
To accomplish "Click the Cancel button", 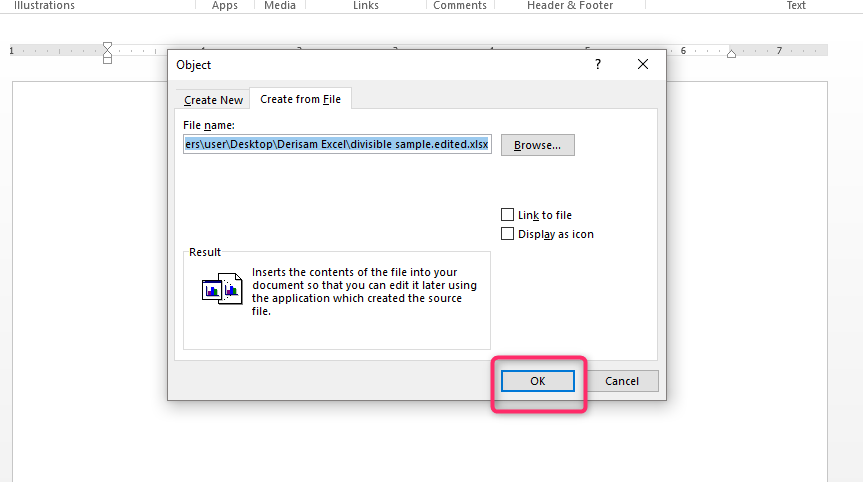I will (622, 381).
